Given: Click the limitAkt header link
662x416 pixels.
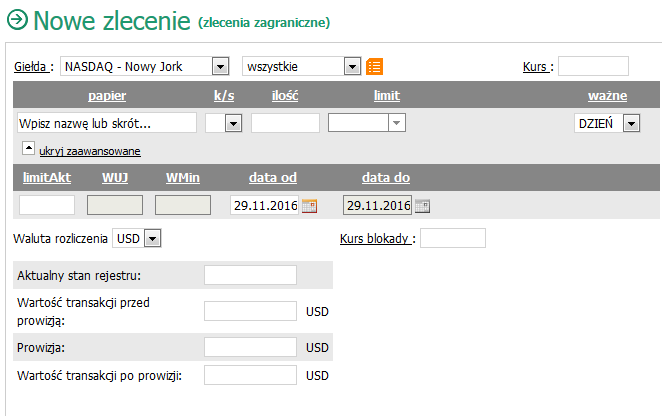Looking at the screenshot, I should [x=47, y=177].
